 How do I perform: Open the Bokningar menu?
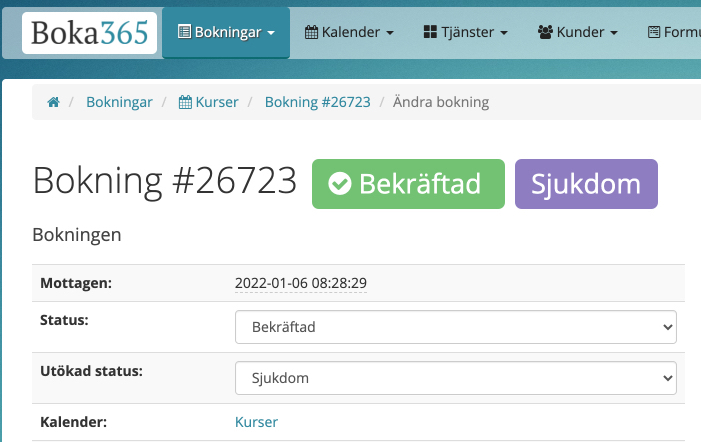(x=226, y=32)
